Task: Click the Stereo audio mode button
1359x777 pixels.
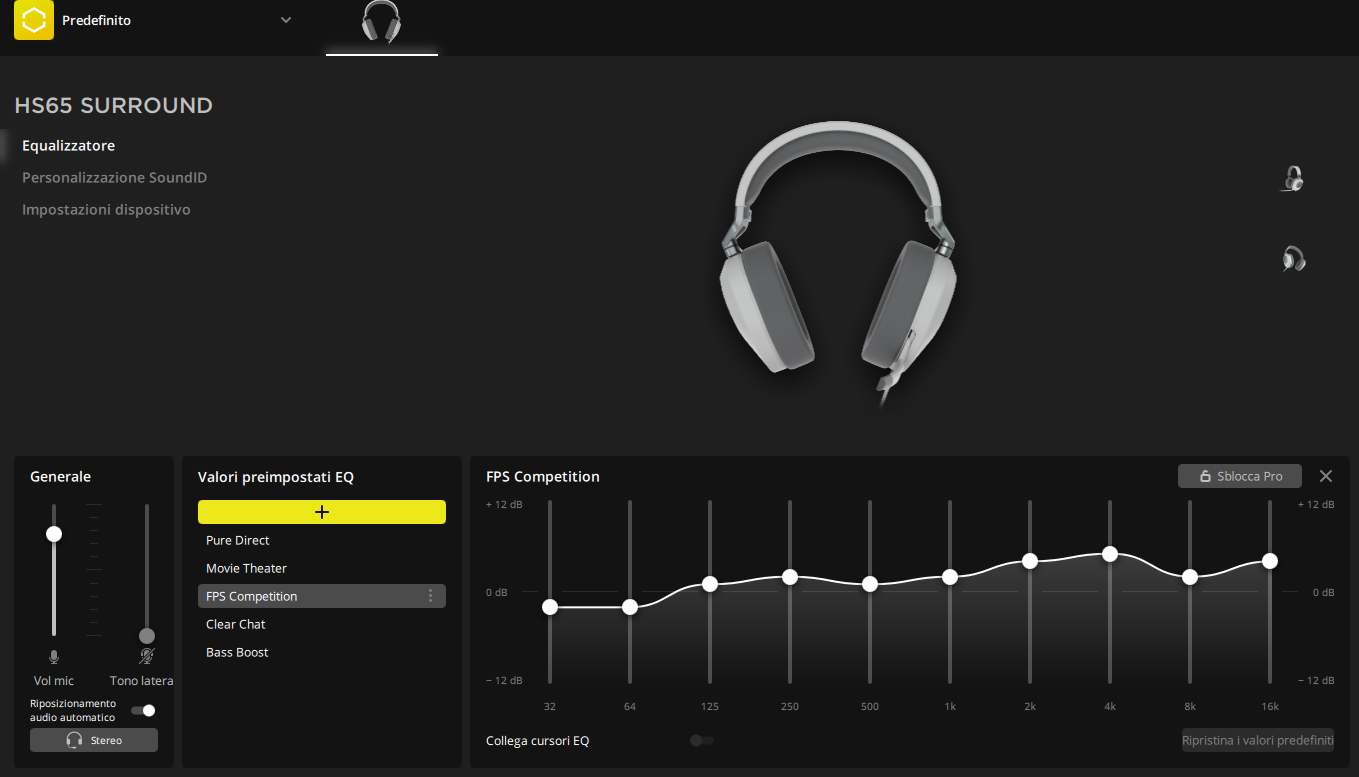Action: point(94,740)
